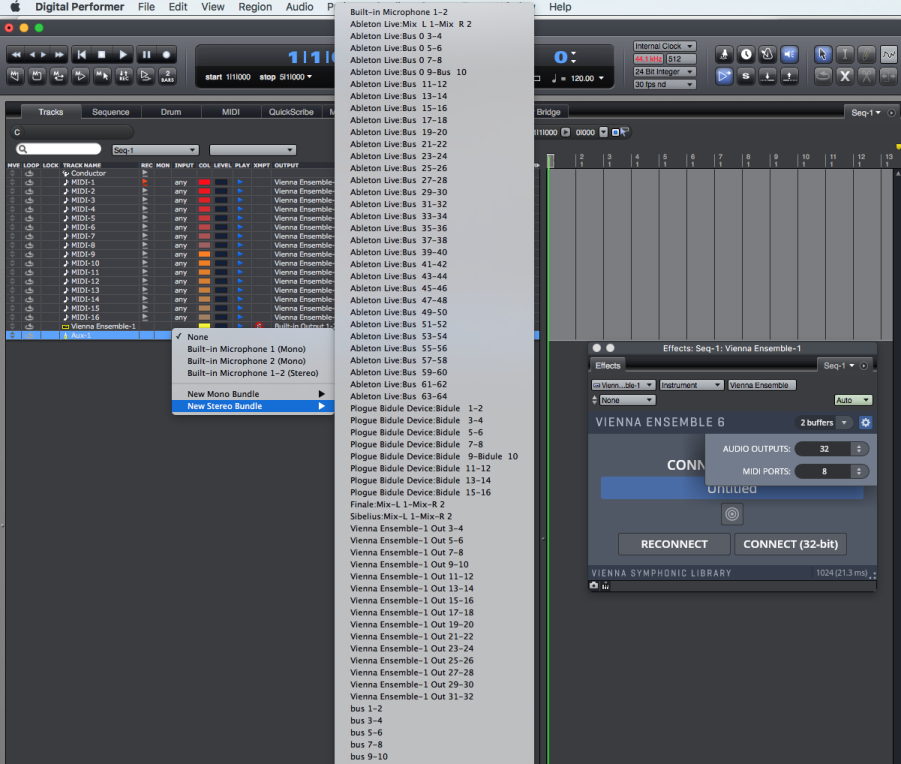This screenshot has width=901, height=764.
Task: Toggle record-enable for MIDI-12 track
Action: point(145,281)
